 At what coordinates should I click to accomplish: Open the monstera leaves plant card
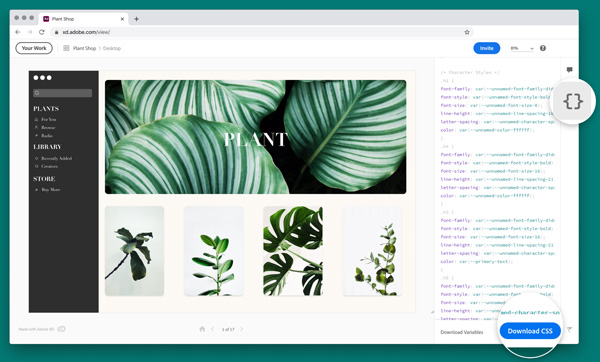pyautogui.click(x=293, y=251)
